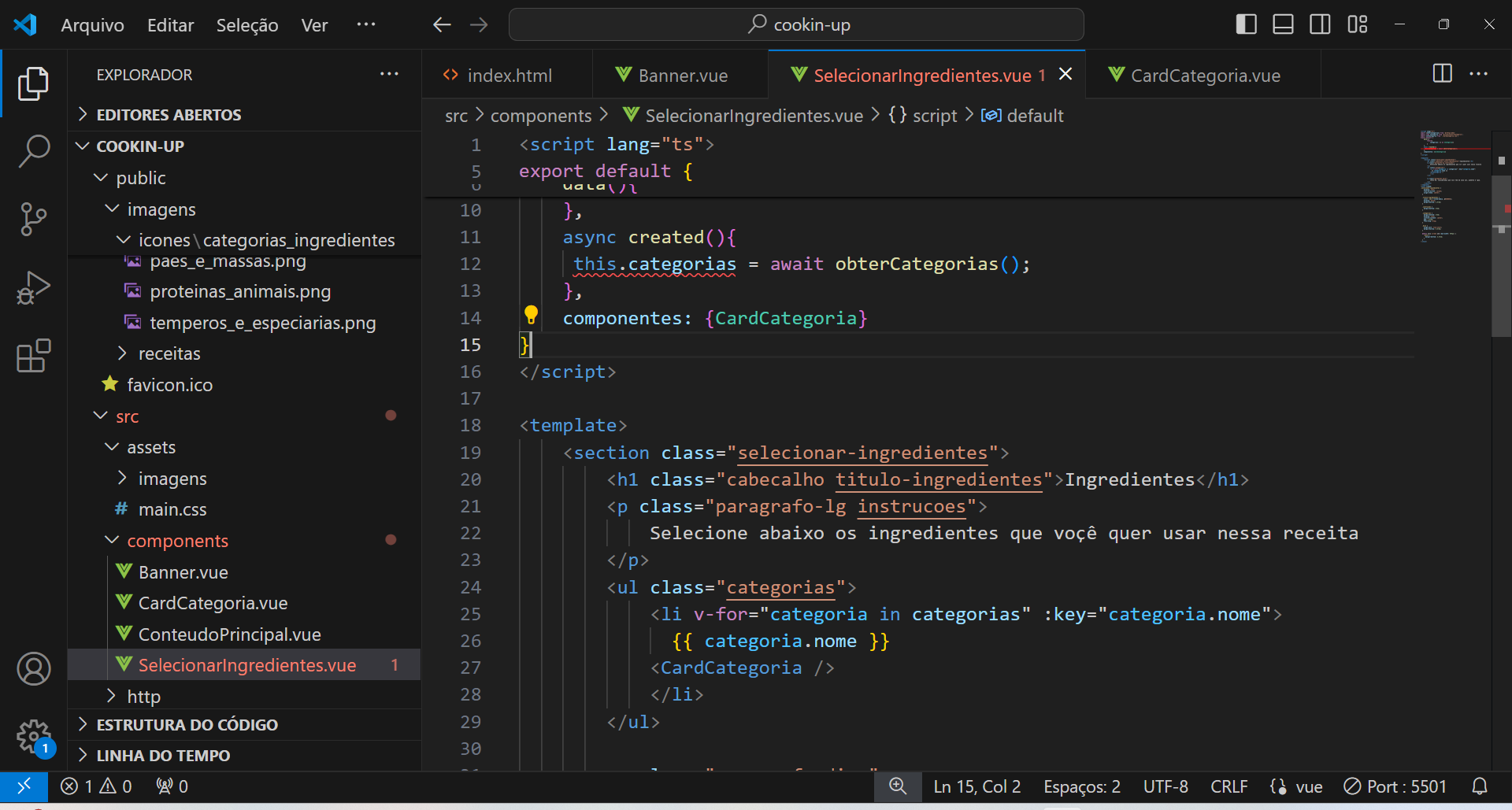Close the SelecionarIngredientes.vue tab
The image size is (1512, 810).
click(1065, 74)
